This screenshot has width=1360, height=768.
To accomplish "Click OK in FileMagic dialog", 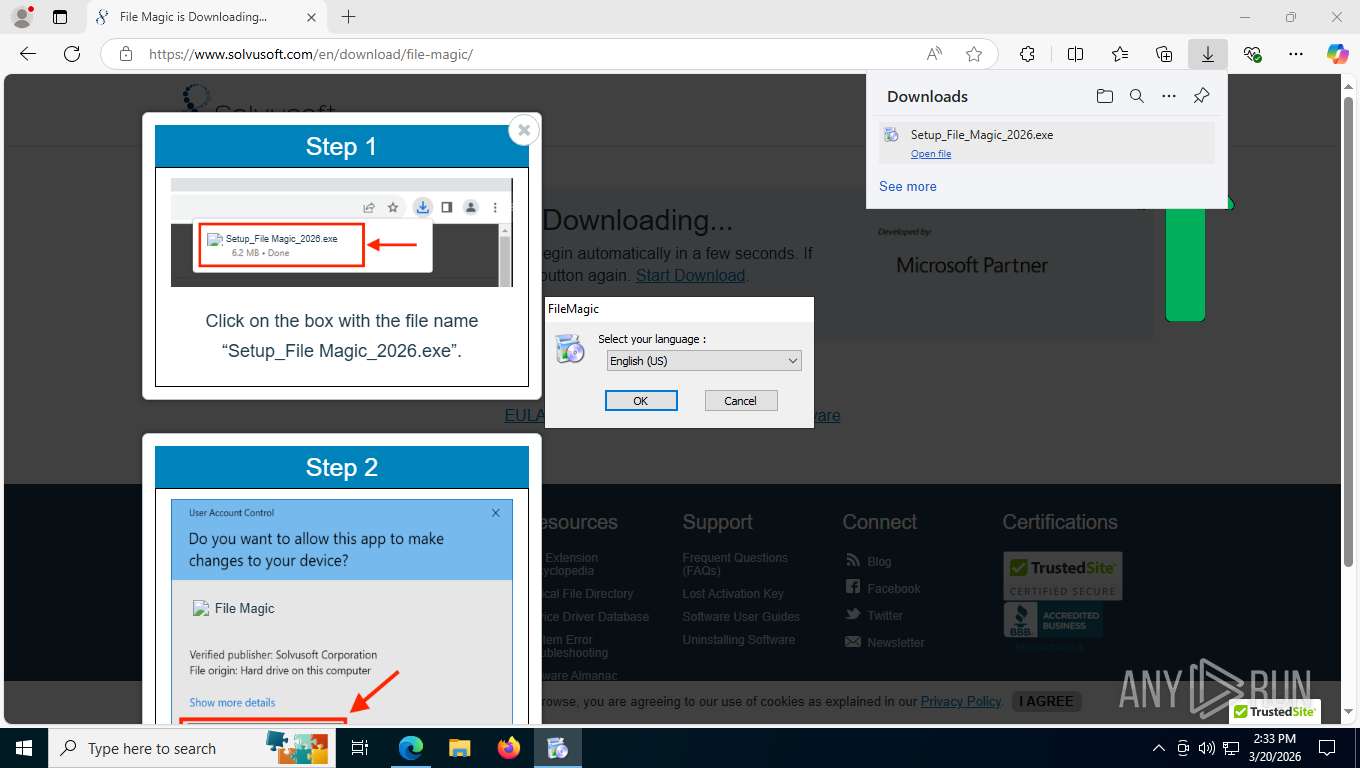I will point(641,400).
